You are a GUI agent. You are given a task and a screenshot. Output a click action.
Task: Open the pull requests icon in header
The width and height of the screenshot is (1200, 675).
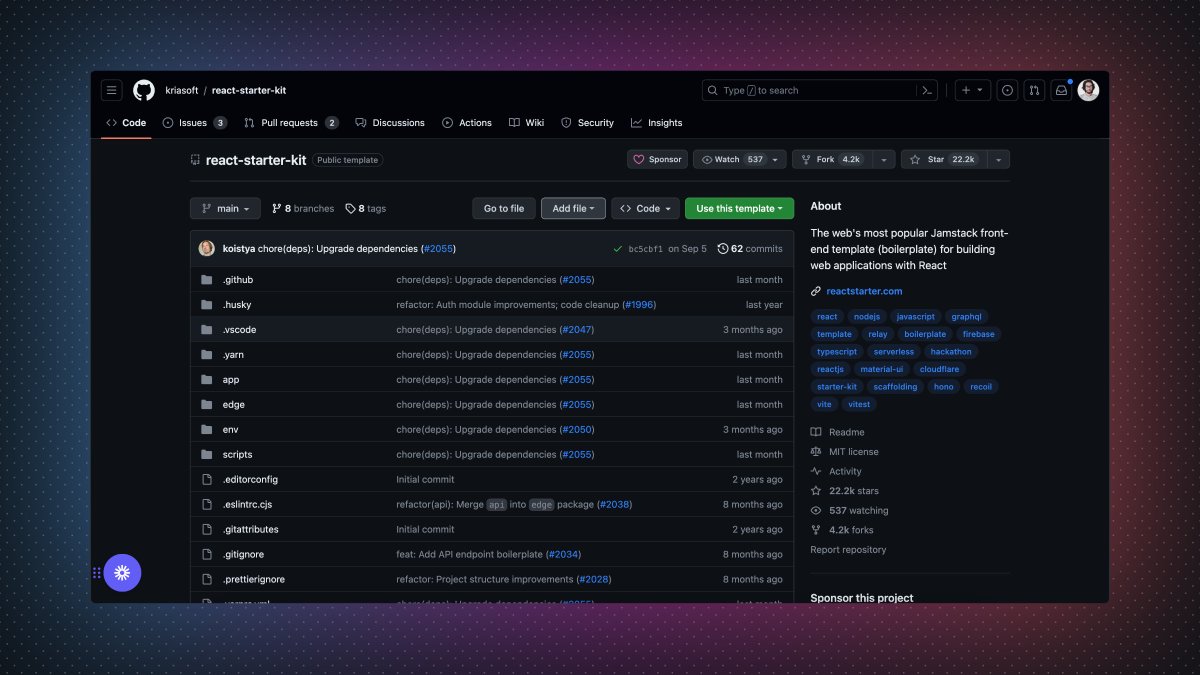1035,90
